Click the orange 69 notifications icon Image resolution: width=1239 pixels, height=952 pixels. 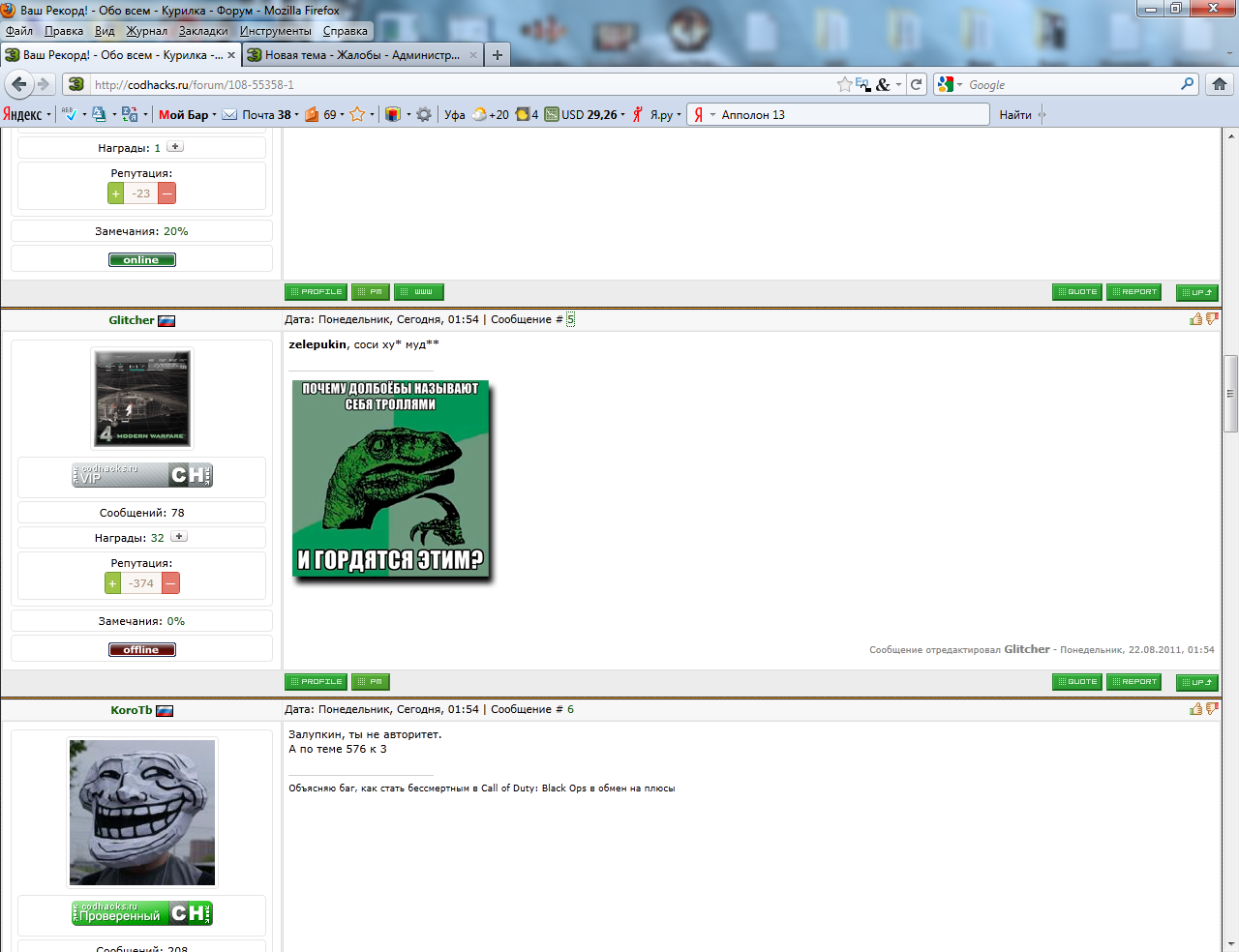tap(312, 114)
